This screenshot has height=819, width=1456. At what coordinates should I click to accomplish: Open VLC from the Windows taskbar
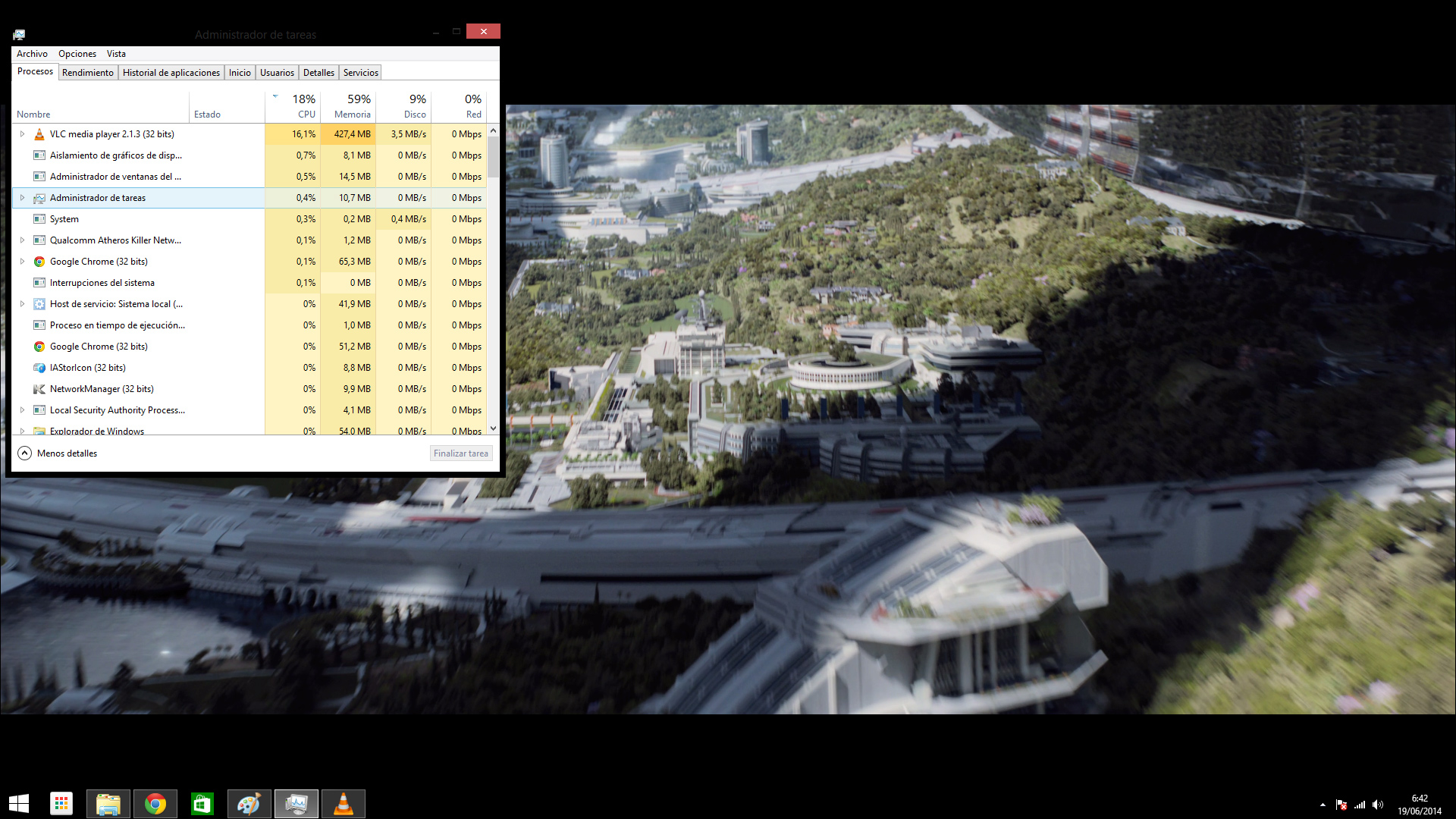pyautogui.click(x=344, y=804)
